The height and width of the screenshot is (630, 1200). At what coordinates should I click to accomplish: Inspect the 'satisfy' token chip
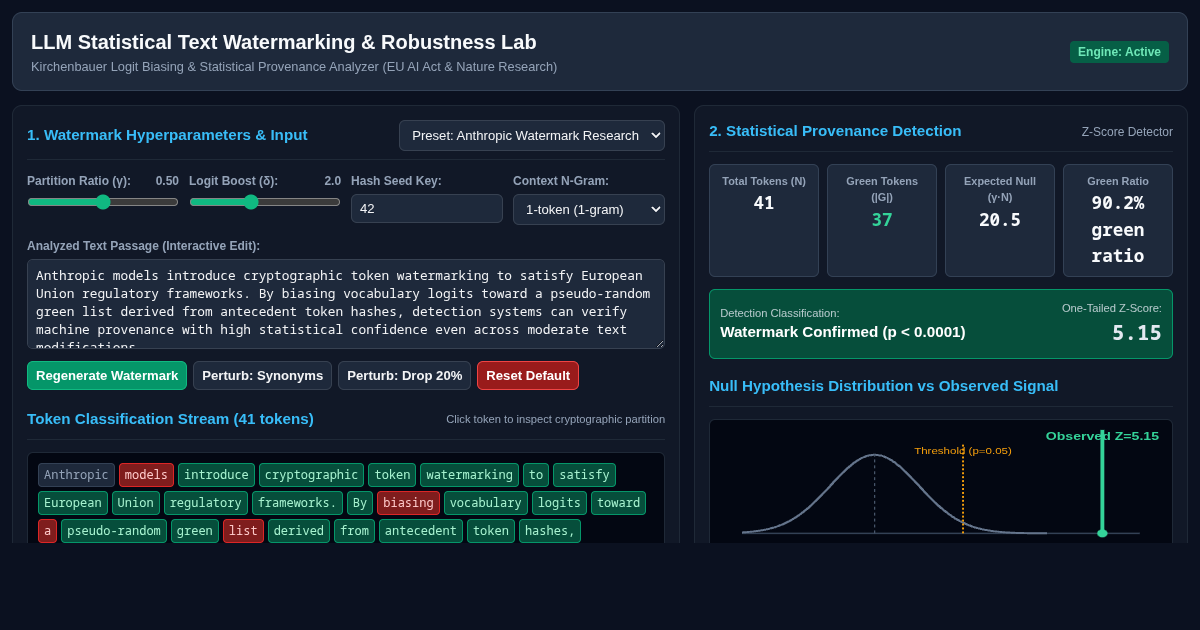click(584, 475)
